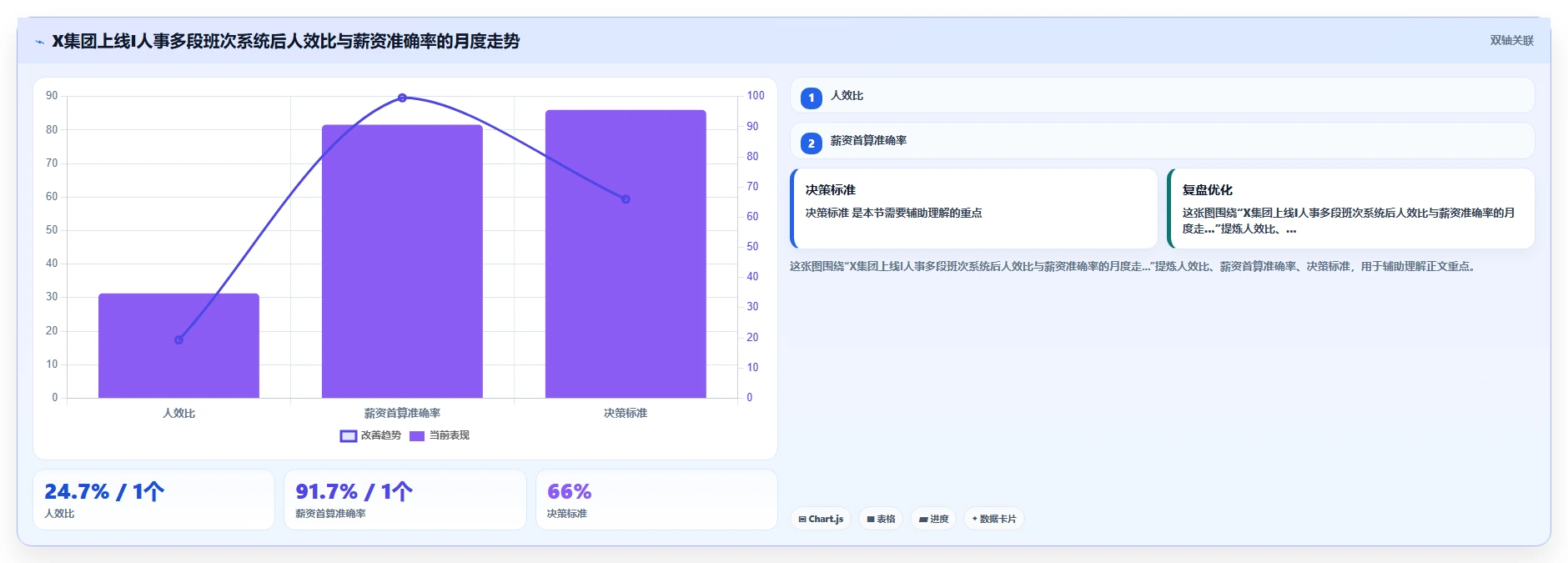This screenshot has height=563, width=1568.
Task: Click the purple bar for 薪资首算准确率
Action: [x=402, y=261]
